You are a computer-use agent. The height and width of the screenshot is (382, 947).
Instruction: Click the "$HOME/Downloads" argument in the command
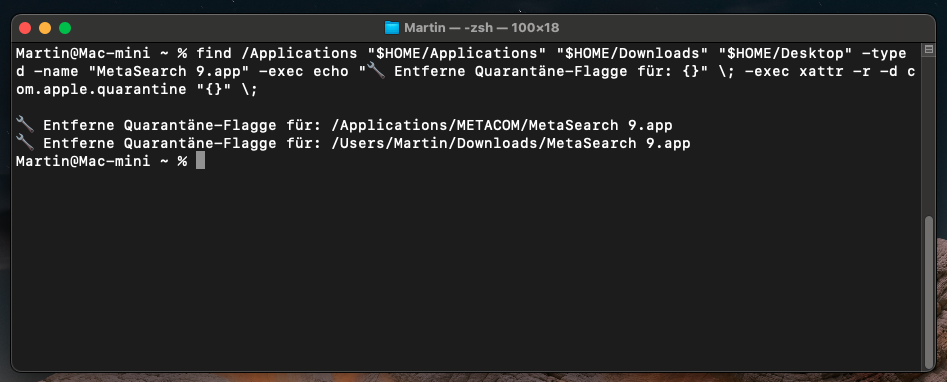(632, 53)
